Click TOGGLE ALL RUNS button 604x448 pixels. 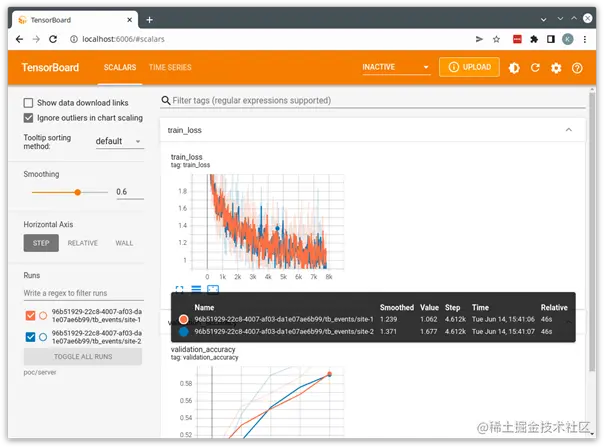click(x=83, y=357)
